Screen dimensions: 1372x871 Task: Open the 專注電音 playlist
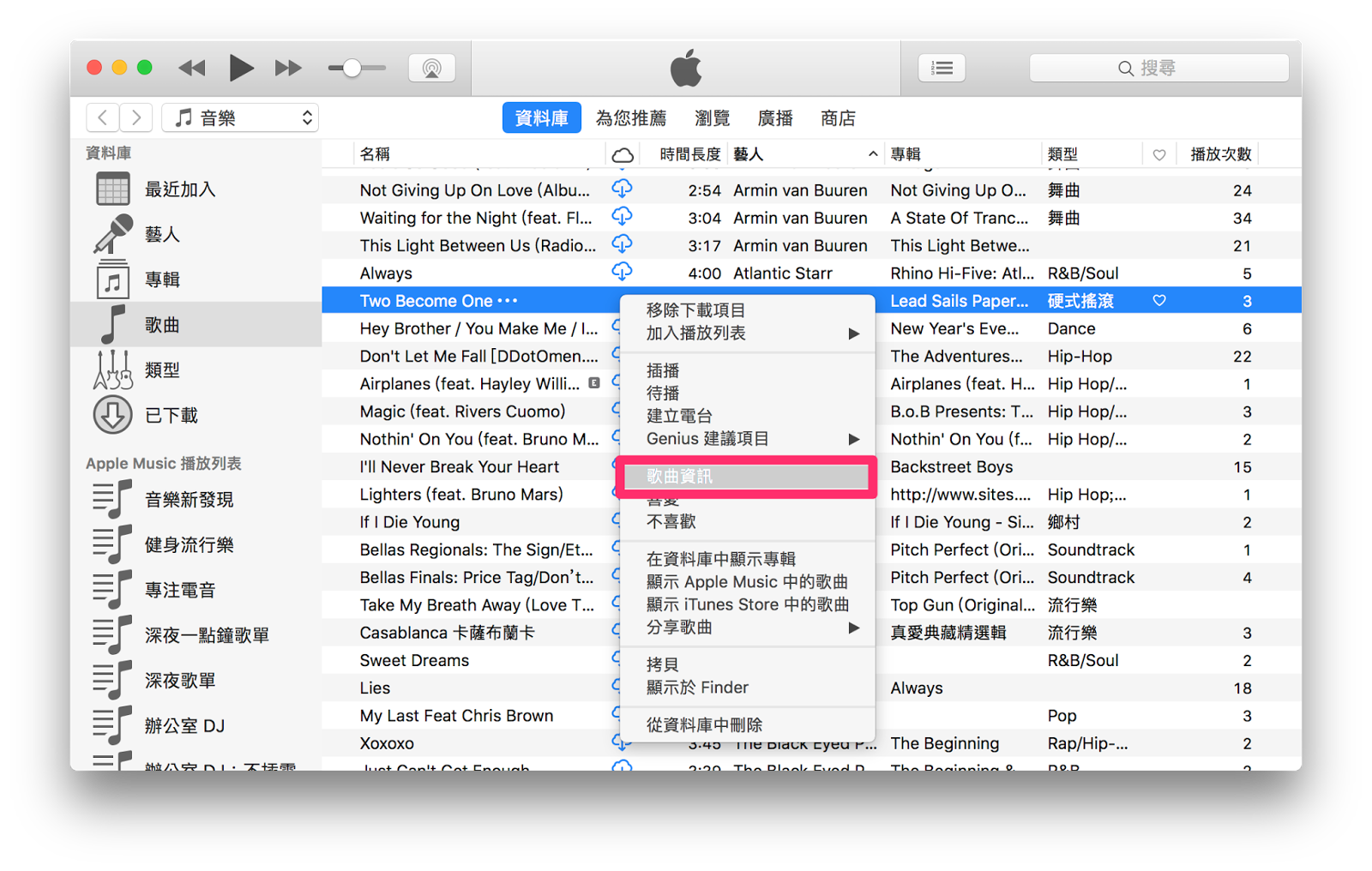point(196,590)
